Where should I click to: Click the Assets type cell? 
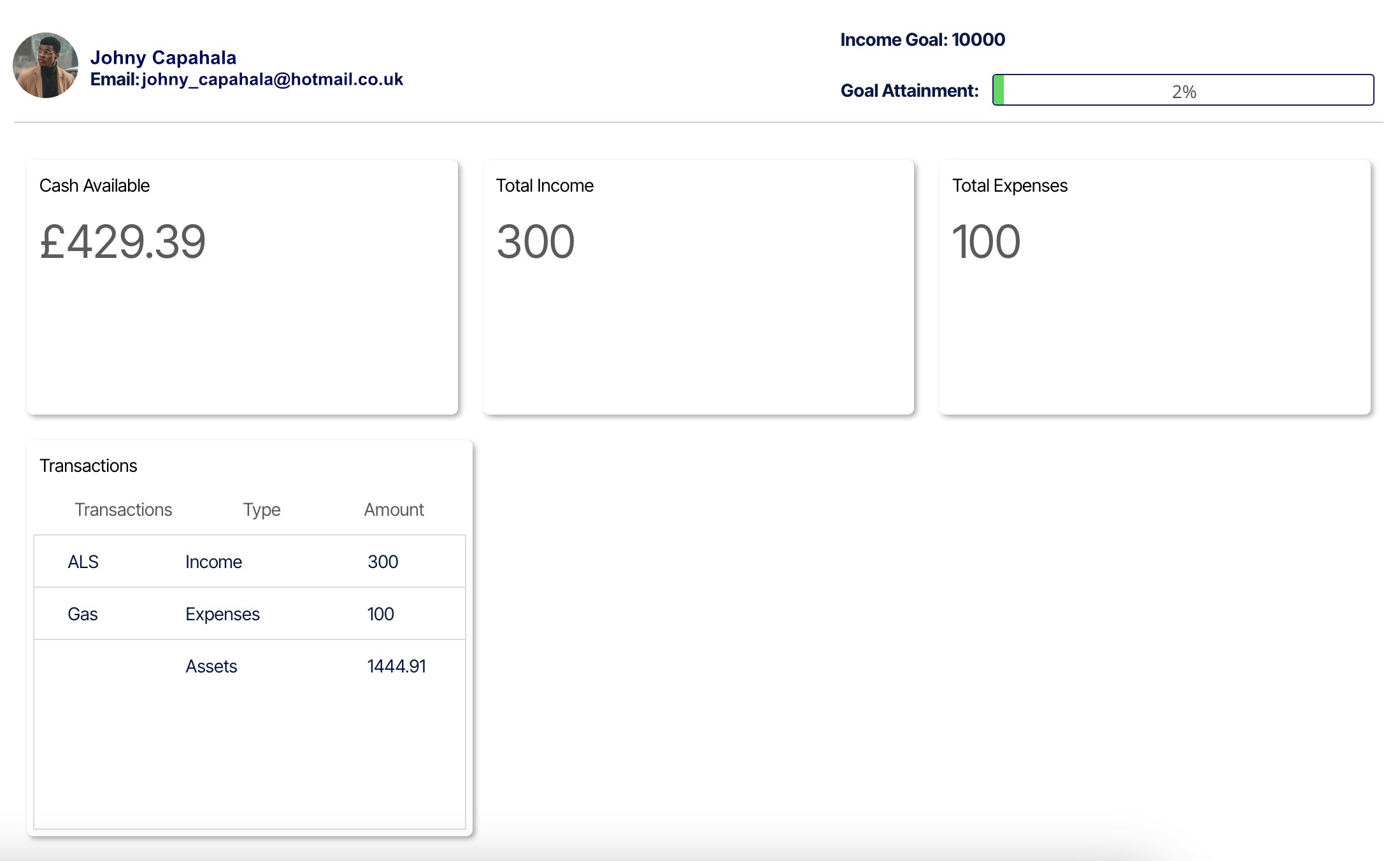(x=211, y=666)
